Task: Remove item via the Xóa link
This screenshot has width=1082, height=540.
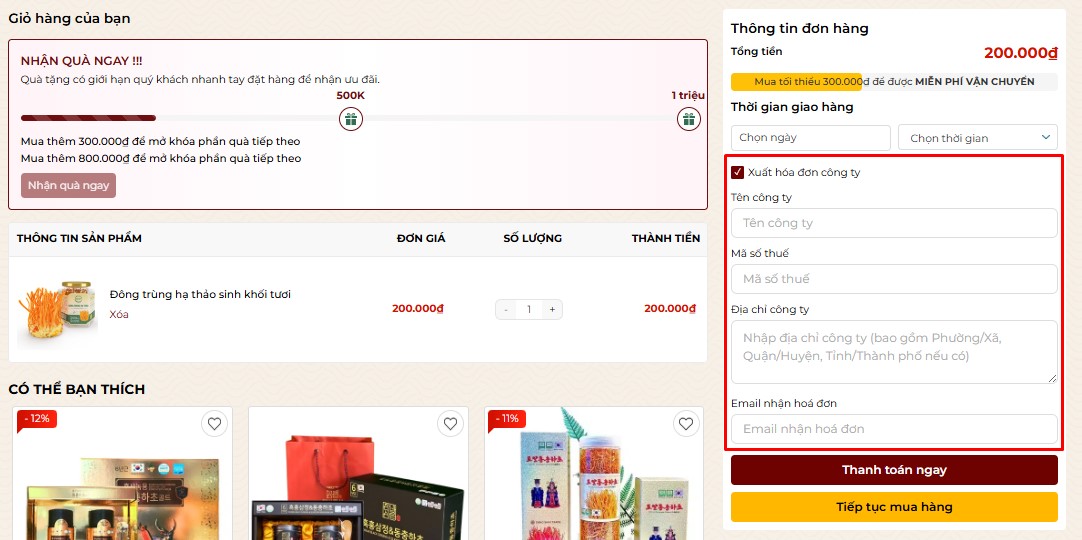Action: coord(119,314)
